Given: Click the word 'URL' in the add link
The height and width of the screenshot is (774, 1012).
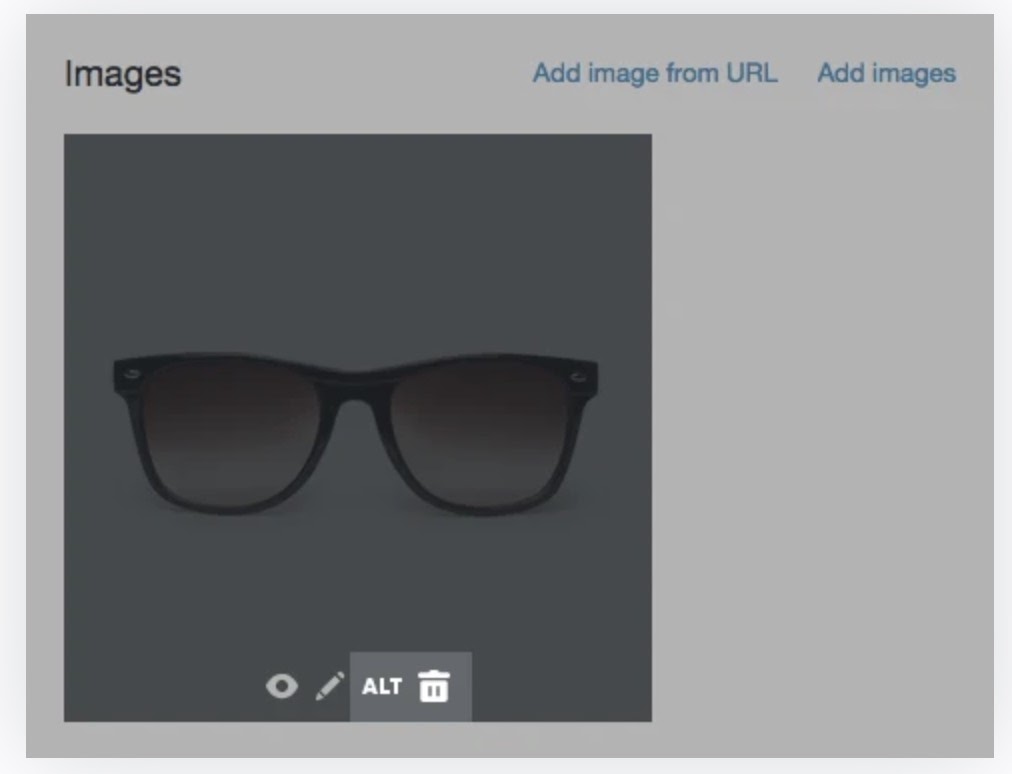Looking at the screenshot, I should coord(751,73).
